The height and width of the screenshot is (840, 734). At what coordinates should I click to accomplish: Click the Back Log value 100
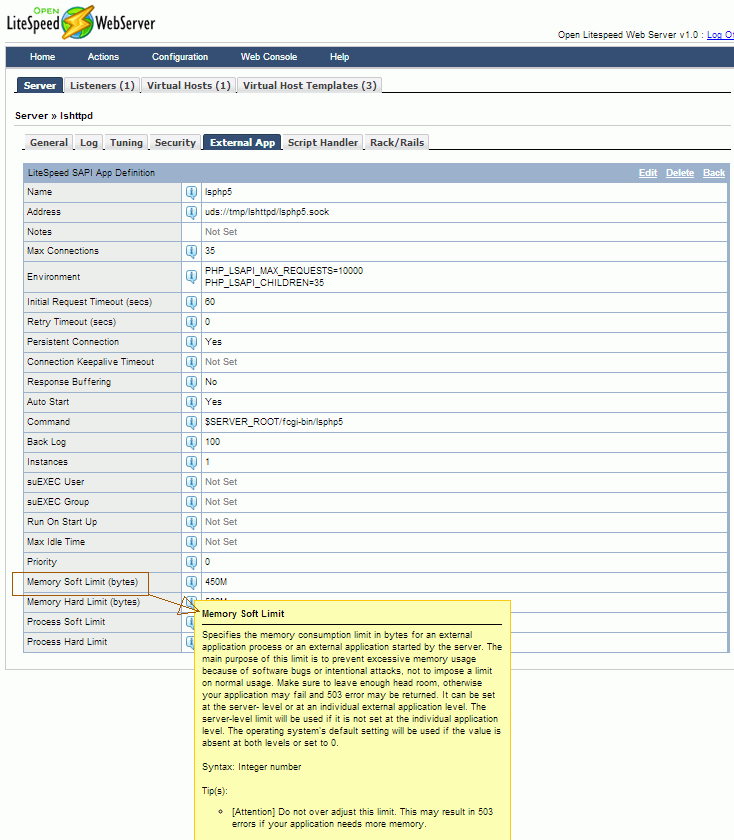[x=212, y=442]
